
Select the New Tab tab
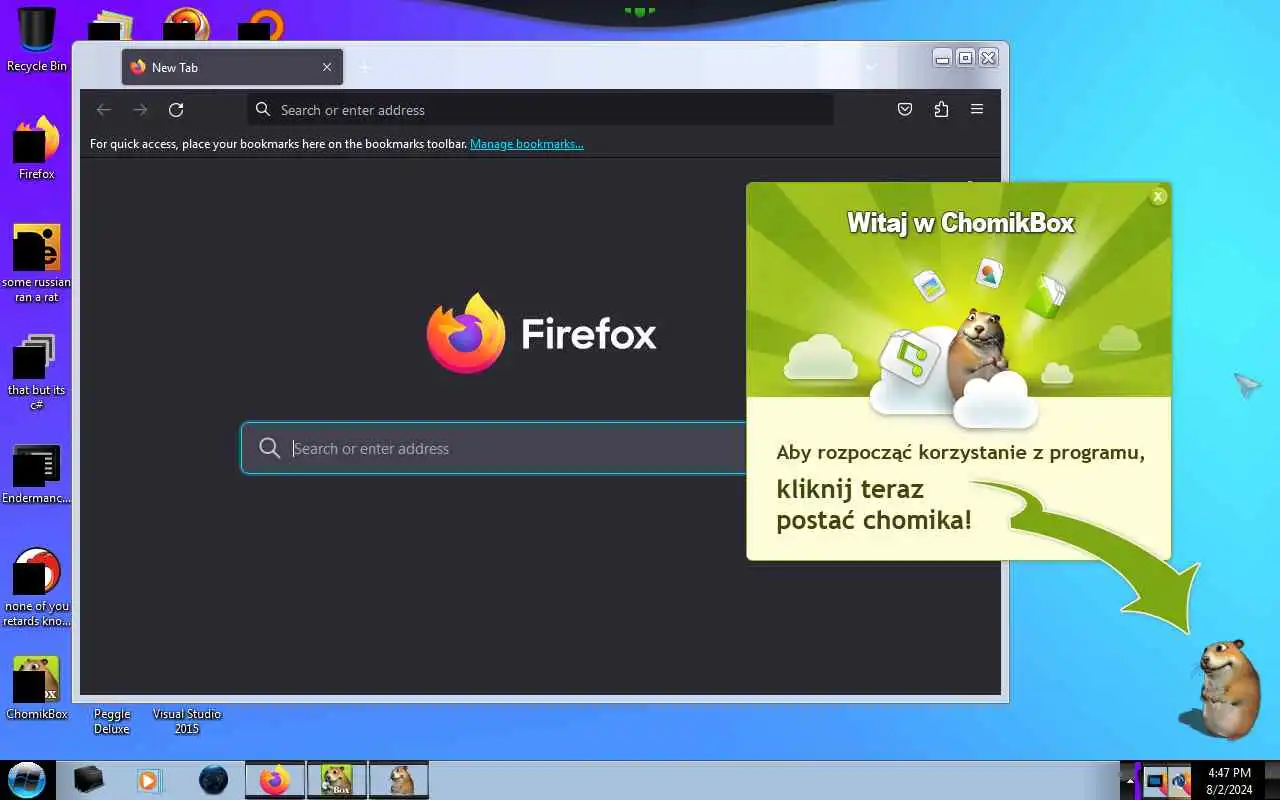pos(232,67)
